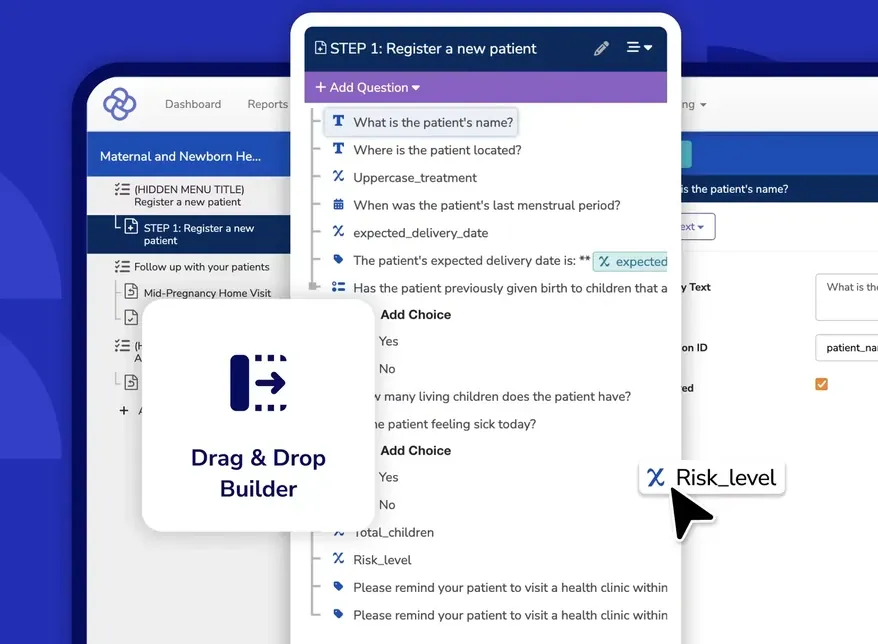Click form icon beside STEP 1 in sidebar

pos(131,226)
